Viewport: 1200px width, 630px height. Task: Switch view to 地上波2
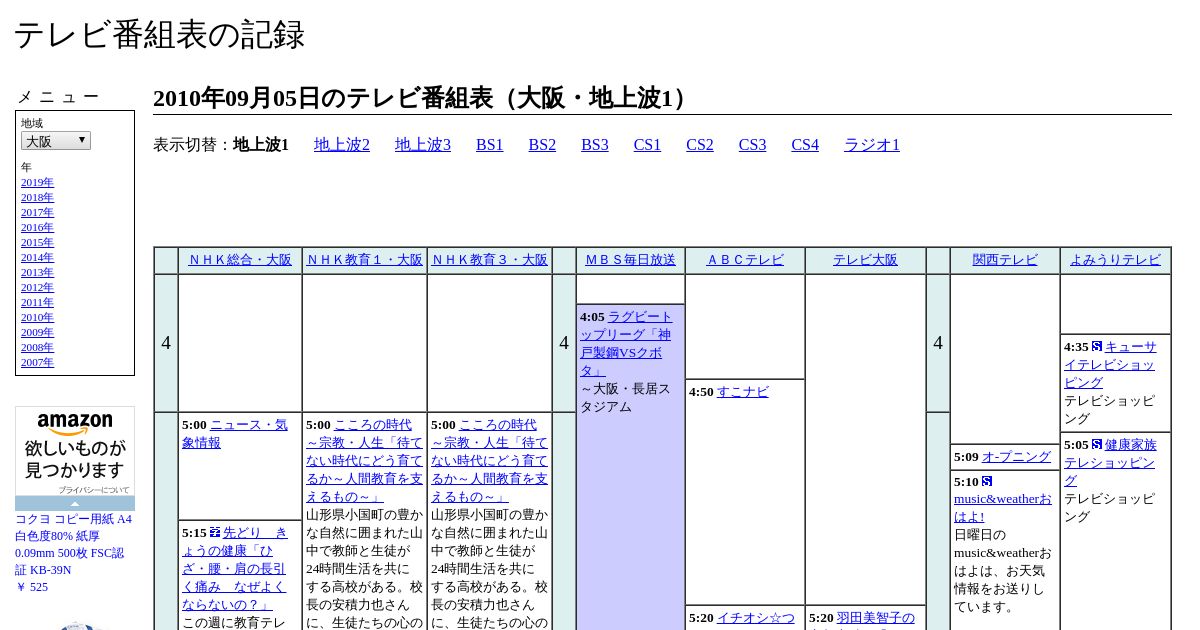pos(342,145)
